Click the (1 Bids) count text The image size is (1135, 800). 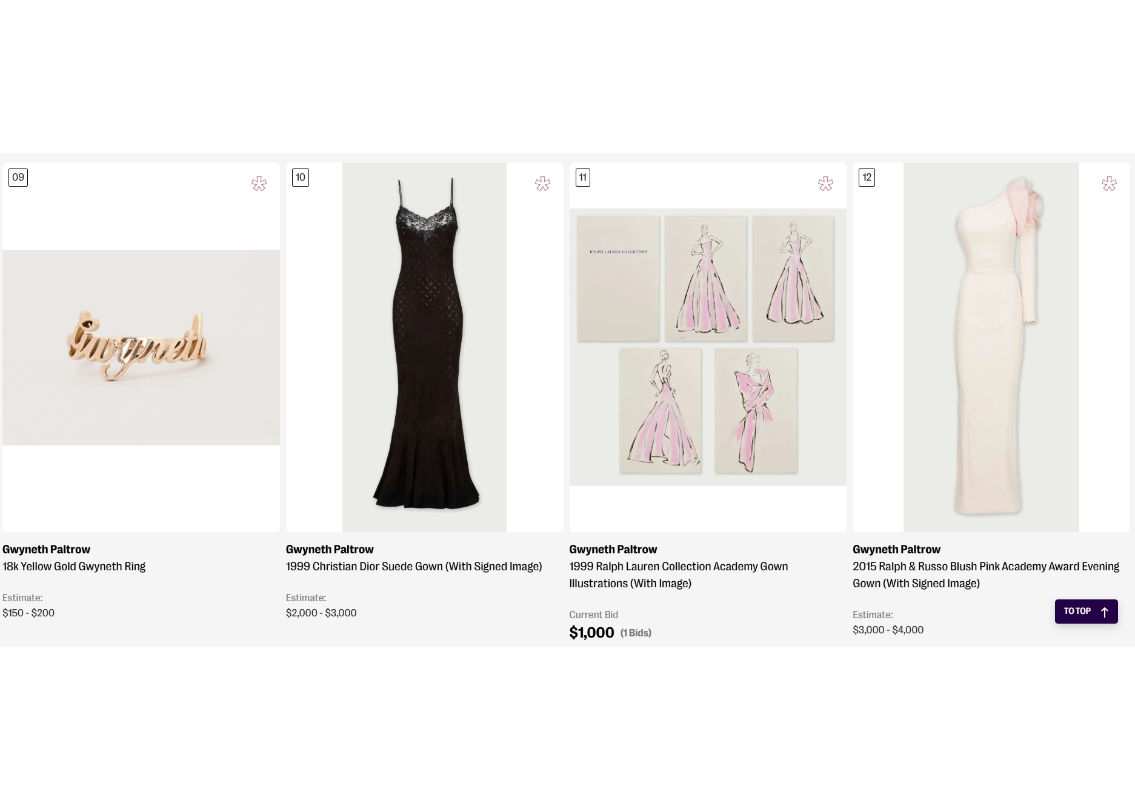(636, 633)
